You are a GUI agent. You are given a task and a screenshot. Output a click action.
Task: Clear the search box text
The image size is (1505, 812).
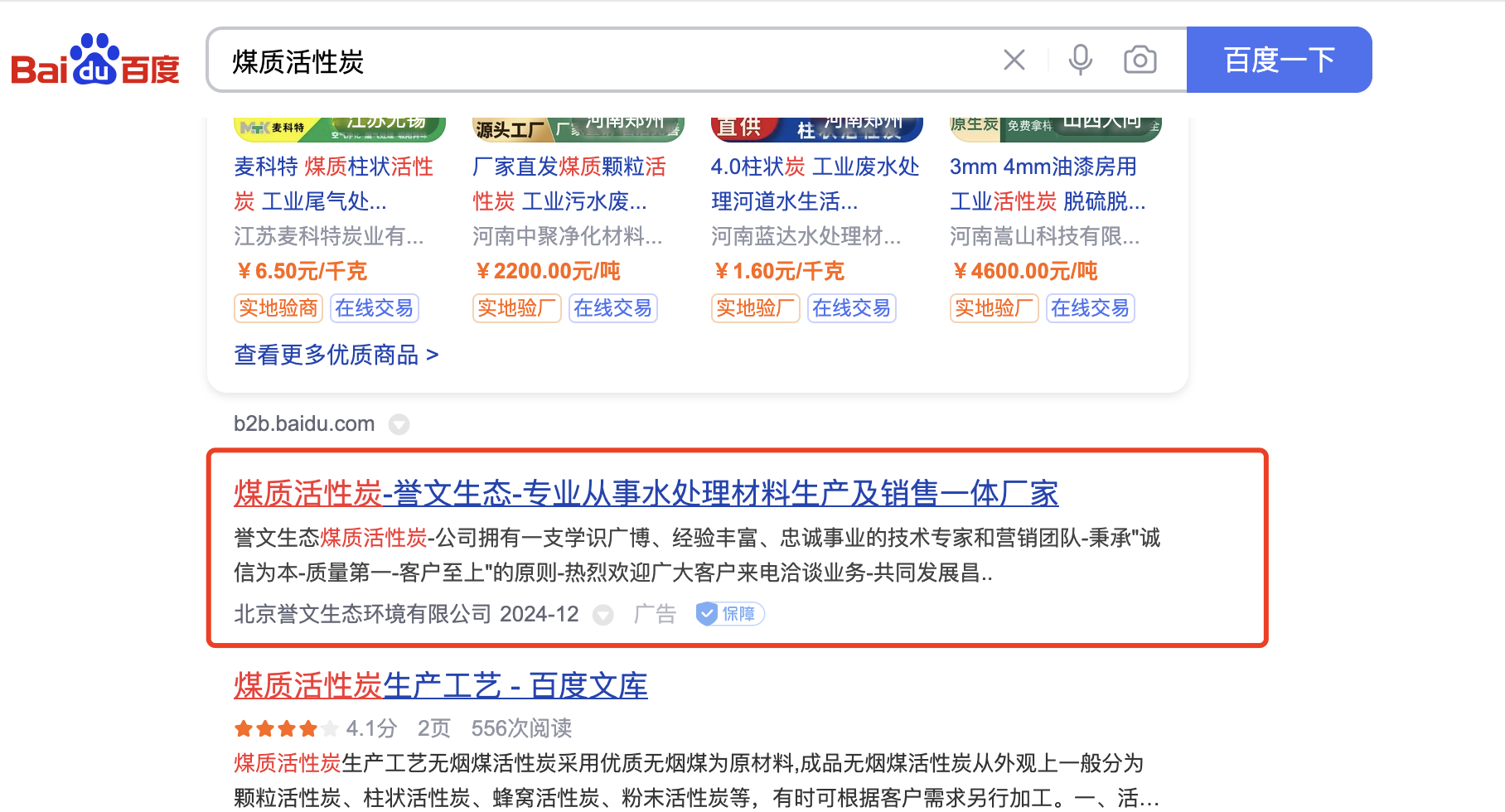(x=1014, y=60)
